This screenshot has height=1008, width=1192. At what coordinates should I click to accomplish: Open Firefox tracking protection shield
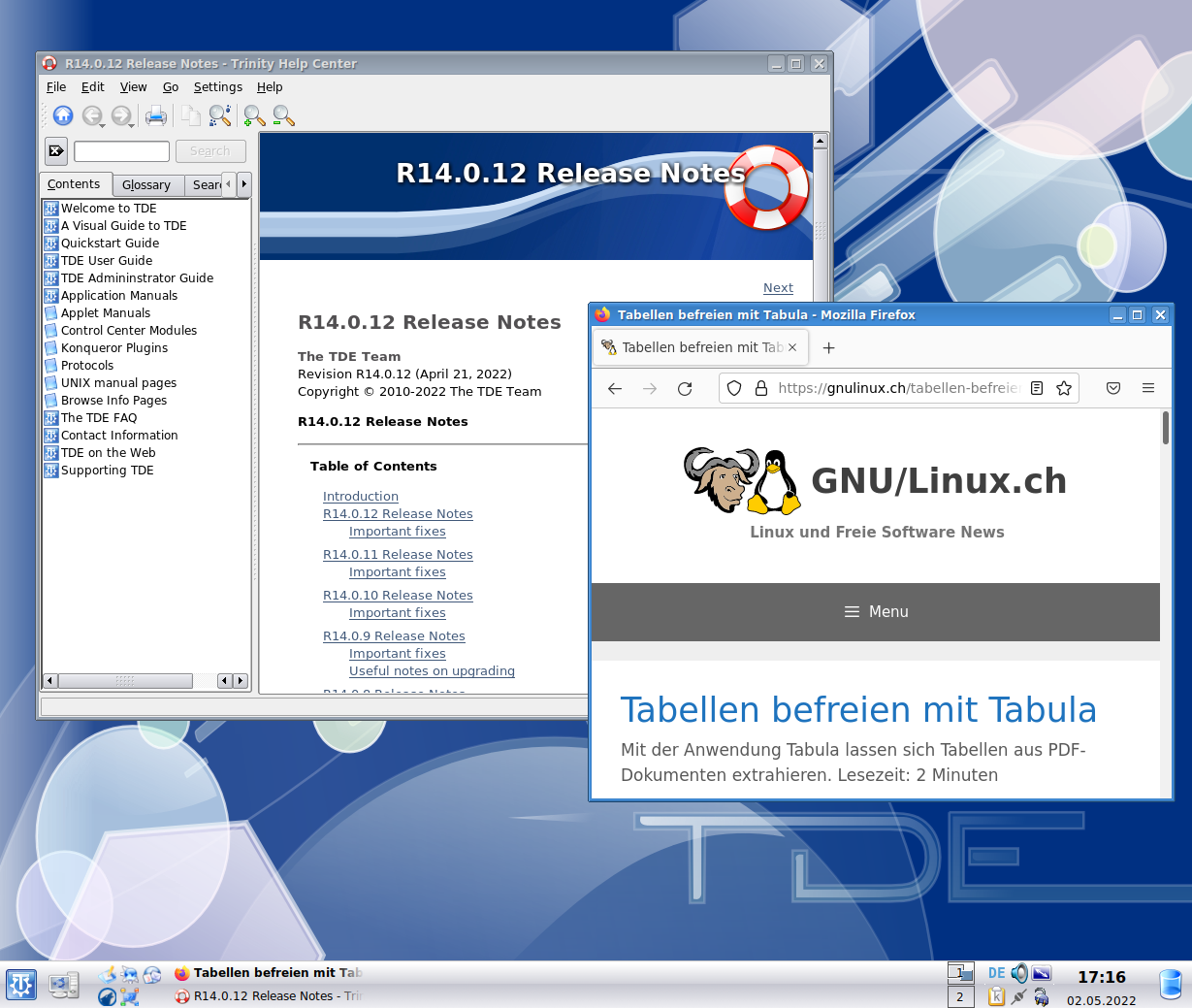734,388
